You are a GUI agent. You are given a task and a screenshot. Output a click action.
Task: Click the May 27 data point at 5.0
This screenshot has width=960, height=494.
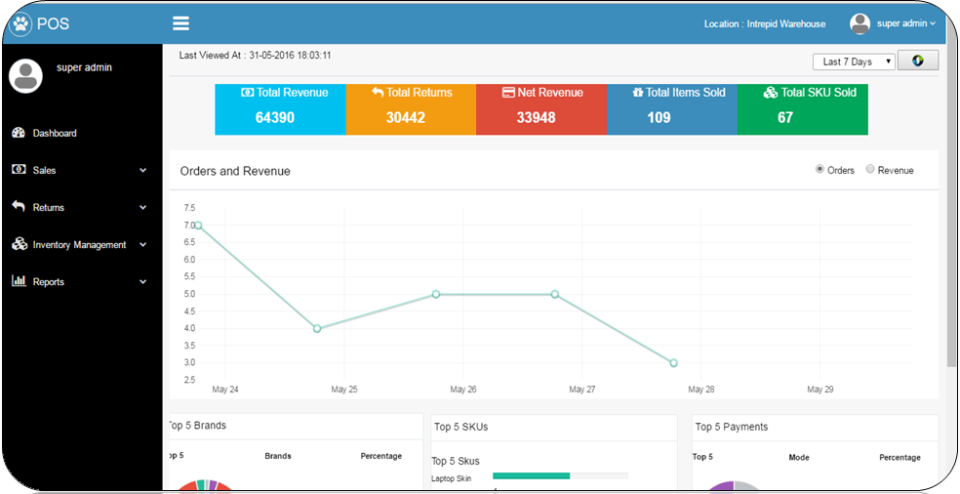tap(555, 294)
